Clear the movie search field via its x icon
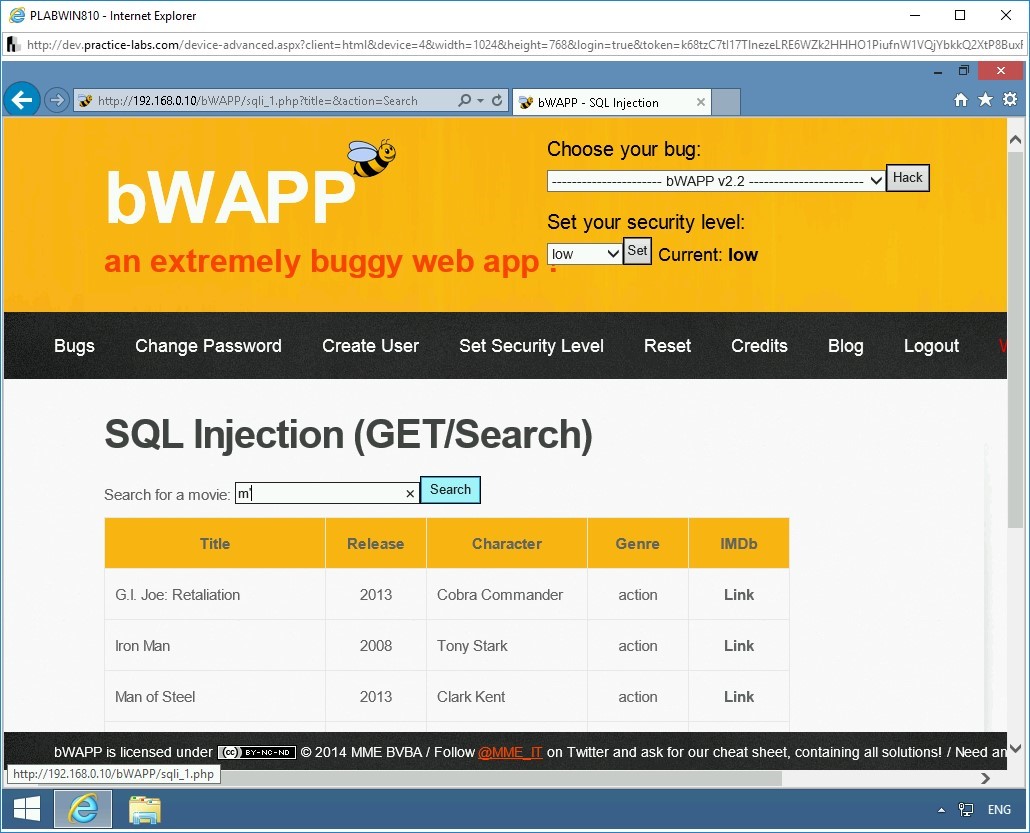The height and width of the screenshot is (833, 1030). pyautogui.click(x=410, y=493)
